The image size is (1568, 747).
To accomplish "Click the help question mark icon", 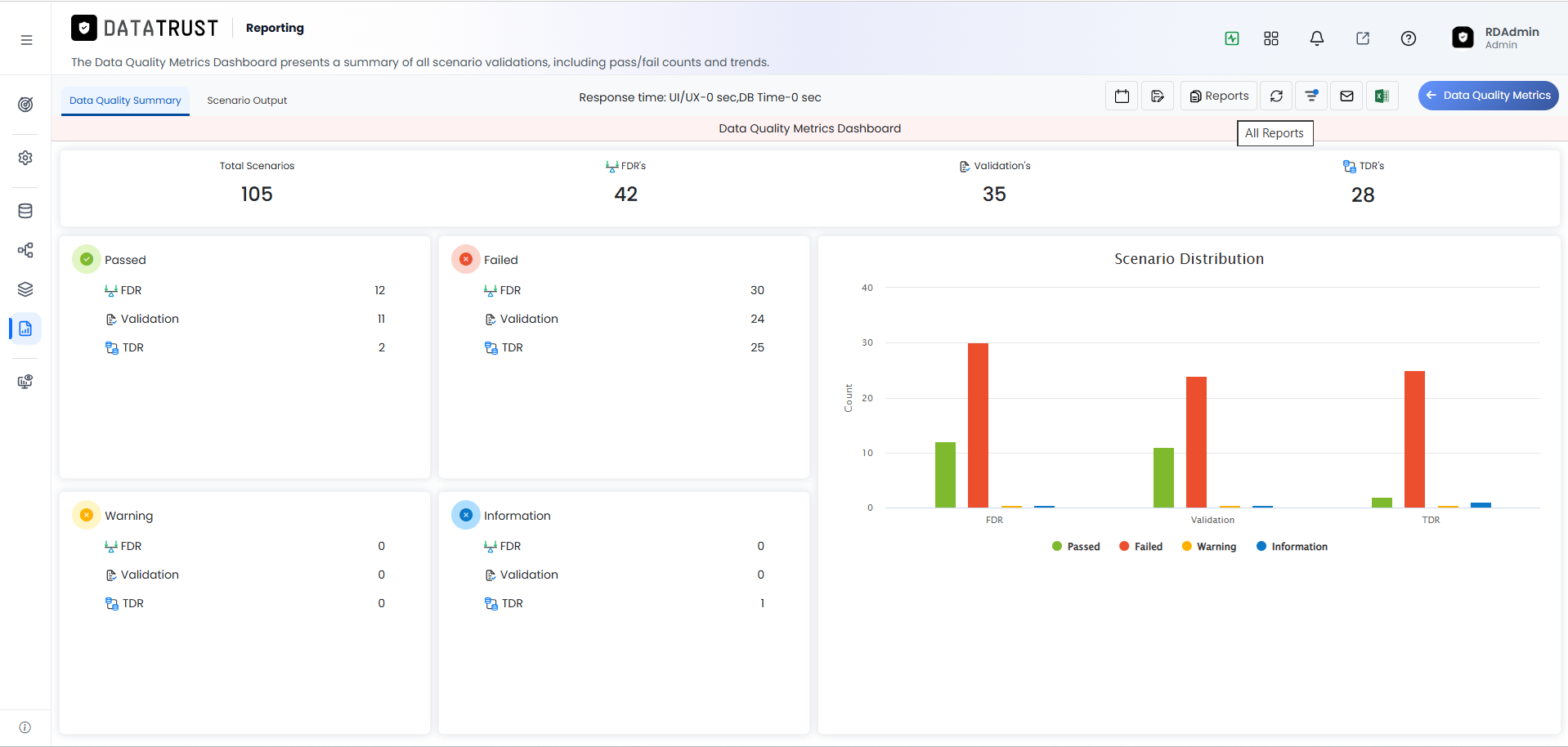I will point(1408,38).
